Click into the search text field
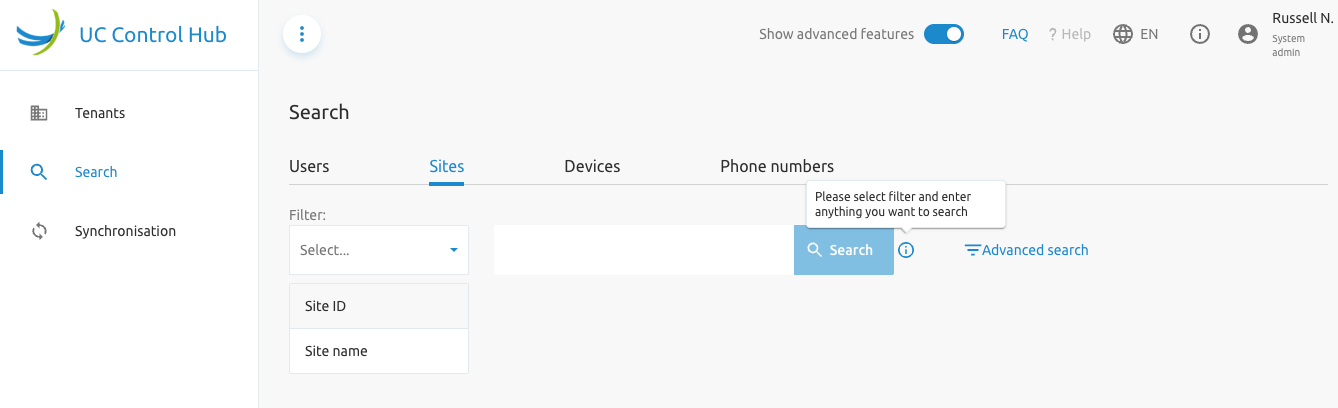Screen dimensions: 1338x408 pos(644,250)
